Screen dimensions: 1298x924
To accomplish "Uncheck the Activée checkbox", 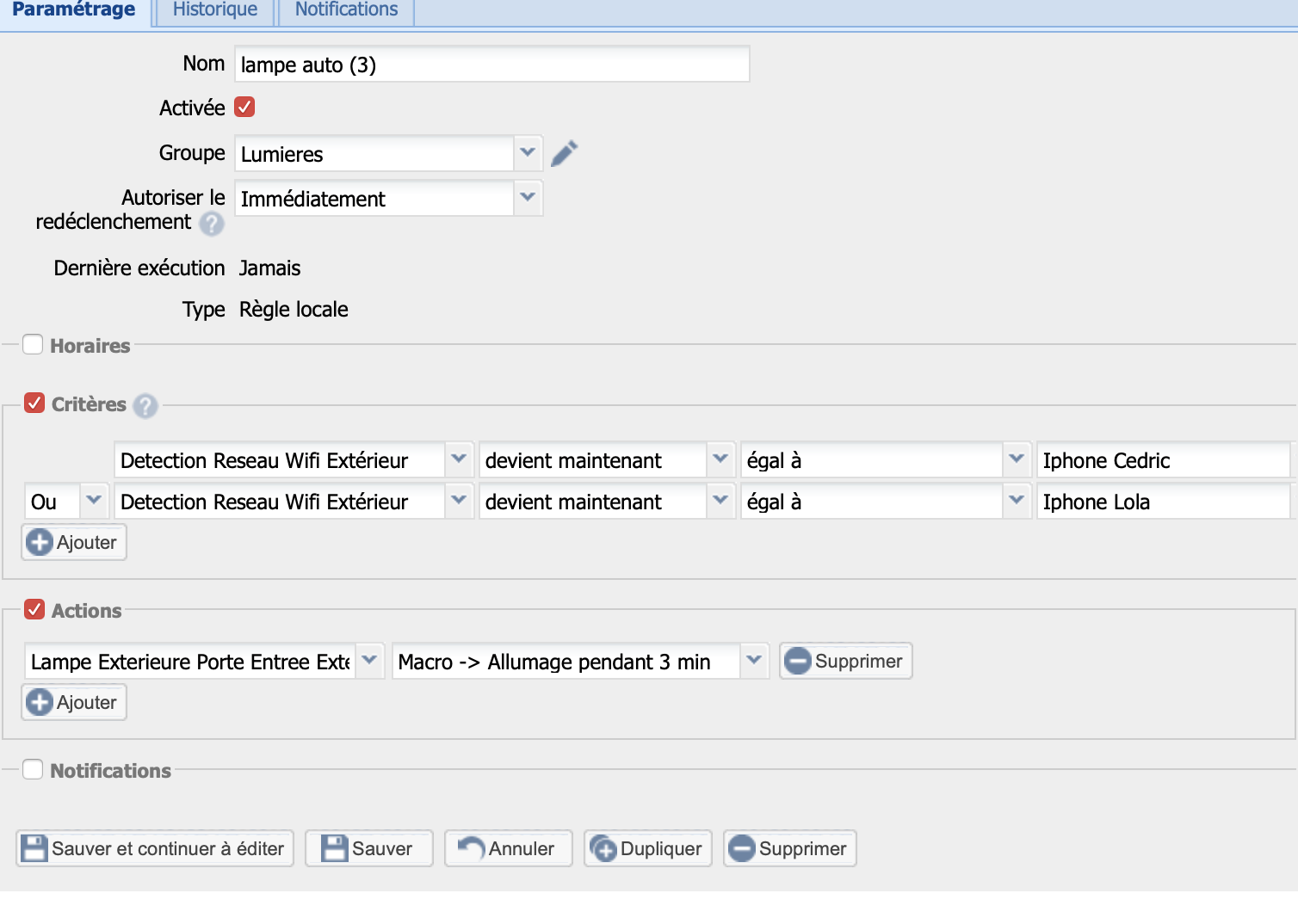I will point(244,108).
